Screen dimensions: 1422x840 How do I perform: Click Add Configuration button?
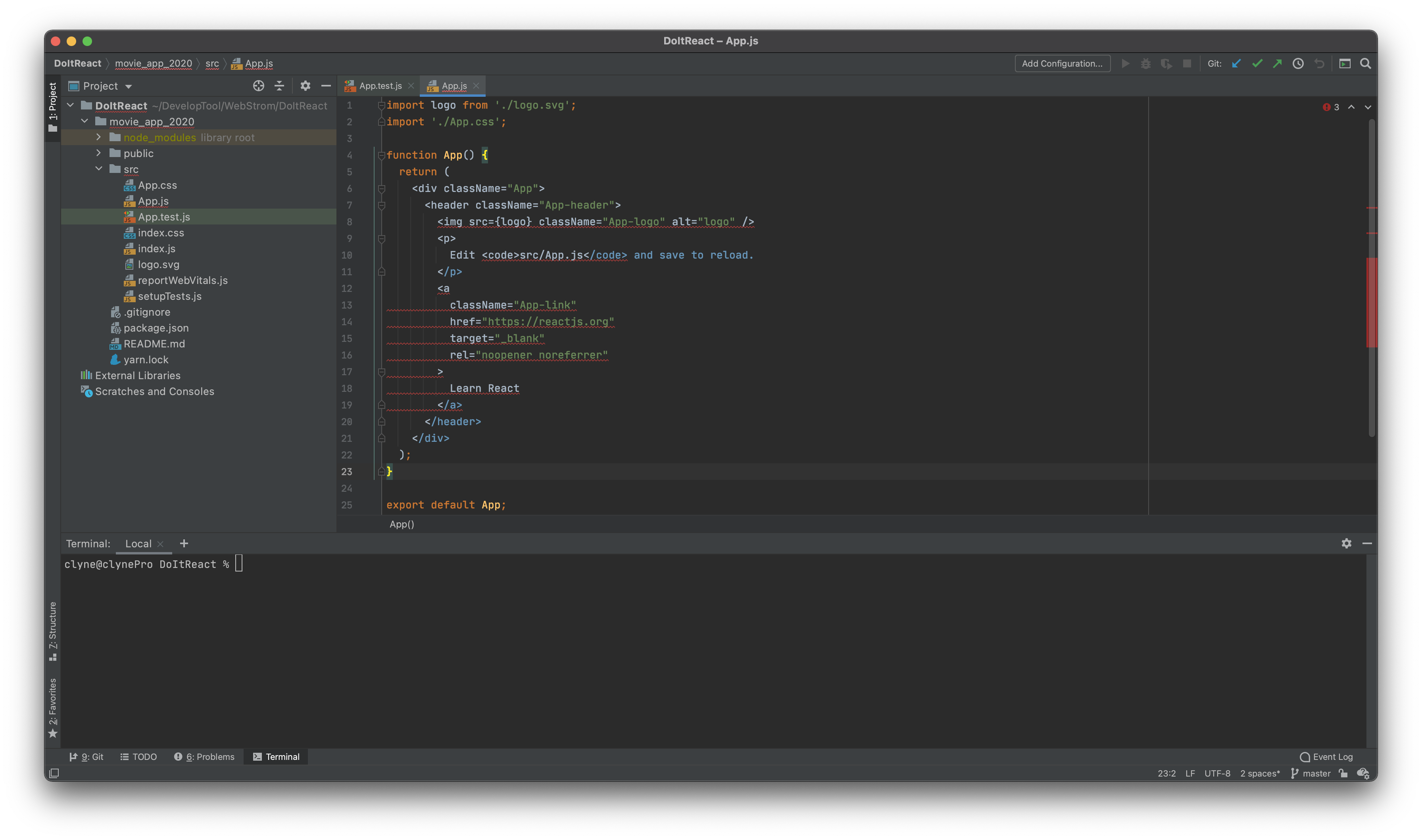pos(1062,63)
